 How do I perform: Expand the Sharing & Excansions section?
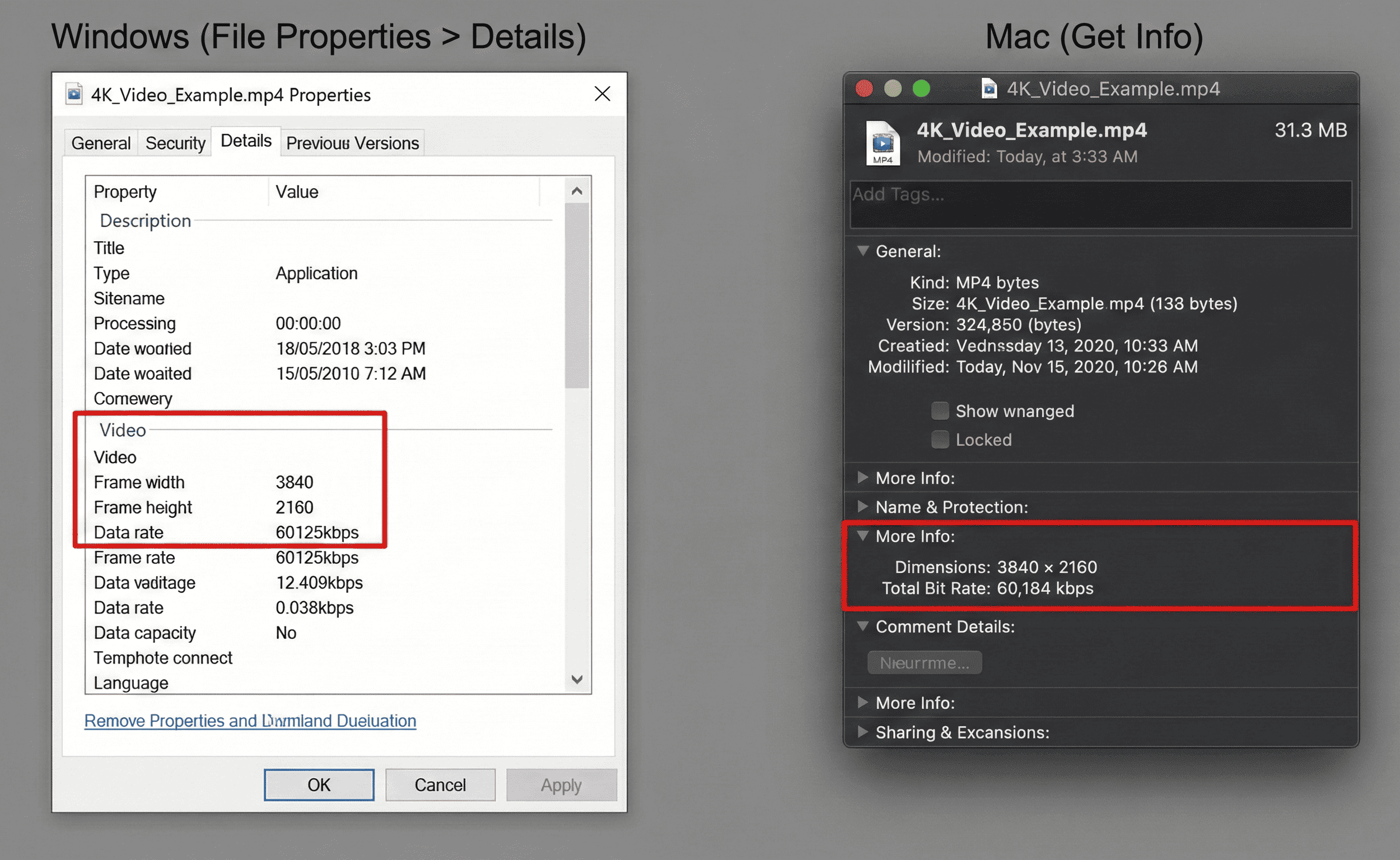point(864,732)
